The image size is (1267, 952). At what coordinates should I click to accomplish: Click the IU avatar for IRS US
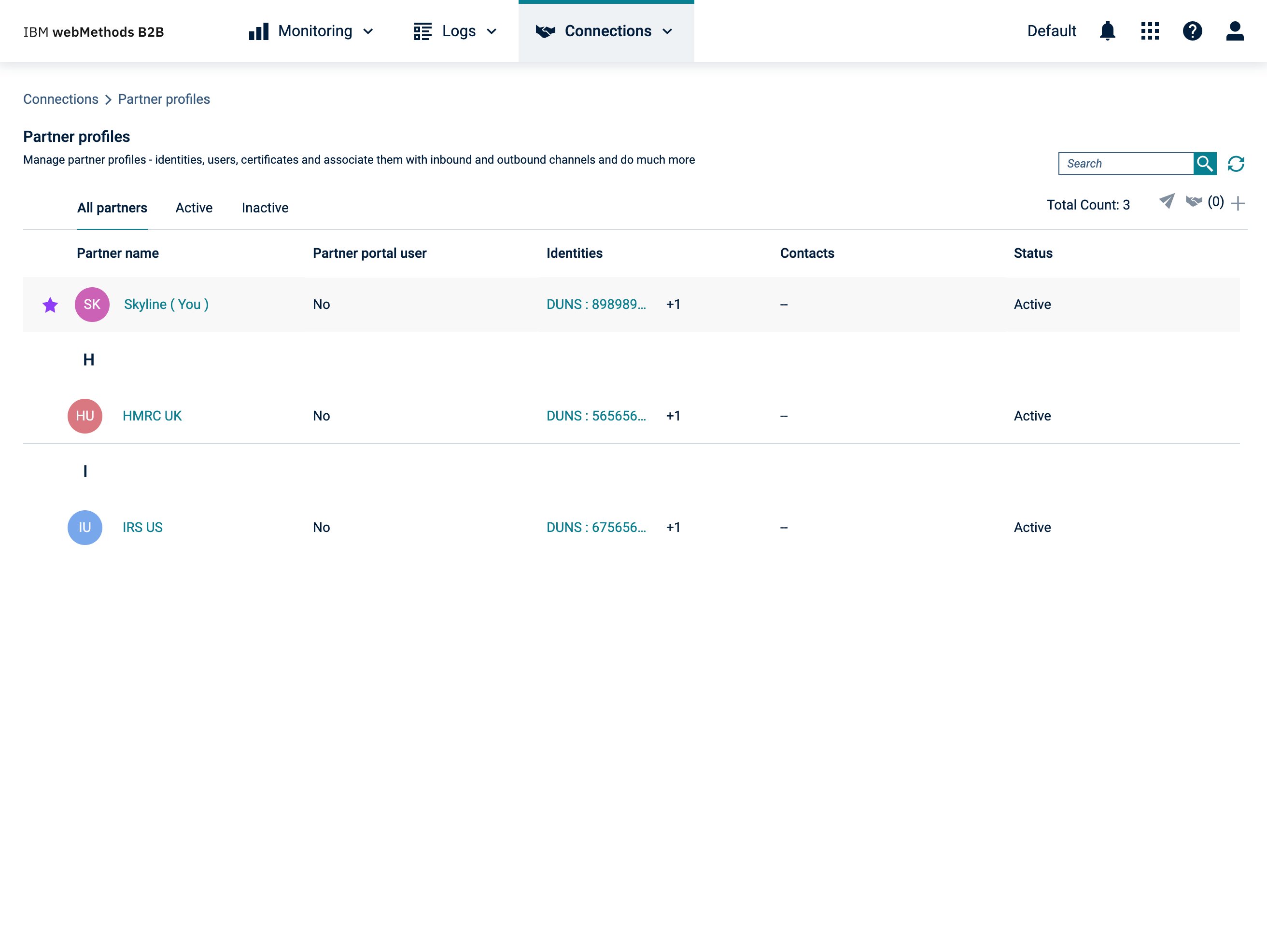pyautogui.click(x=85, y=528)
